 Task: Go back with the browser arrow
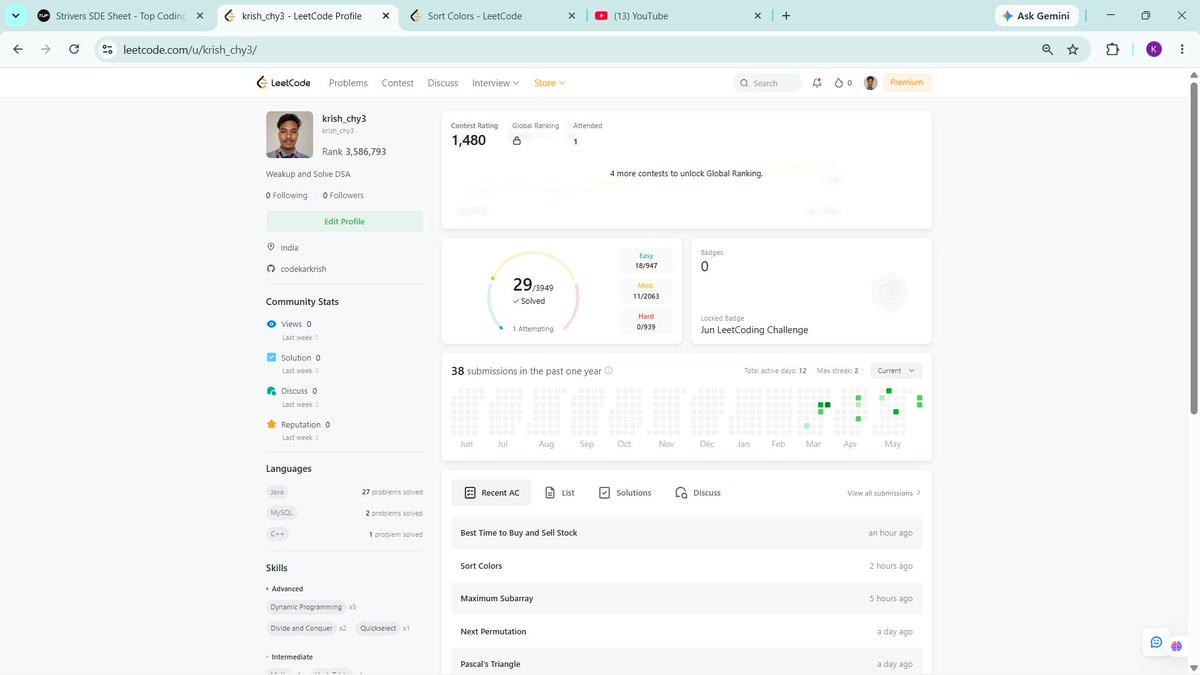(x=17, y=49)
